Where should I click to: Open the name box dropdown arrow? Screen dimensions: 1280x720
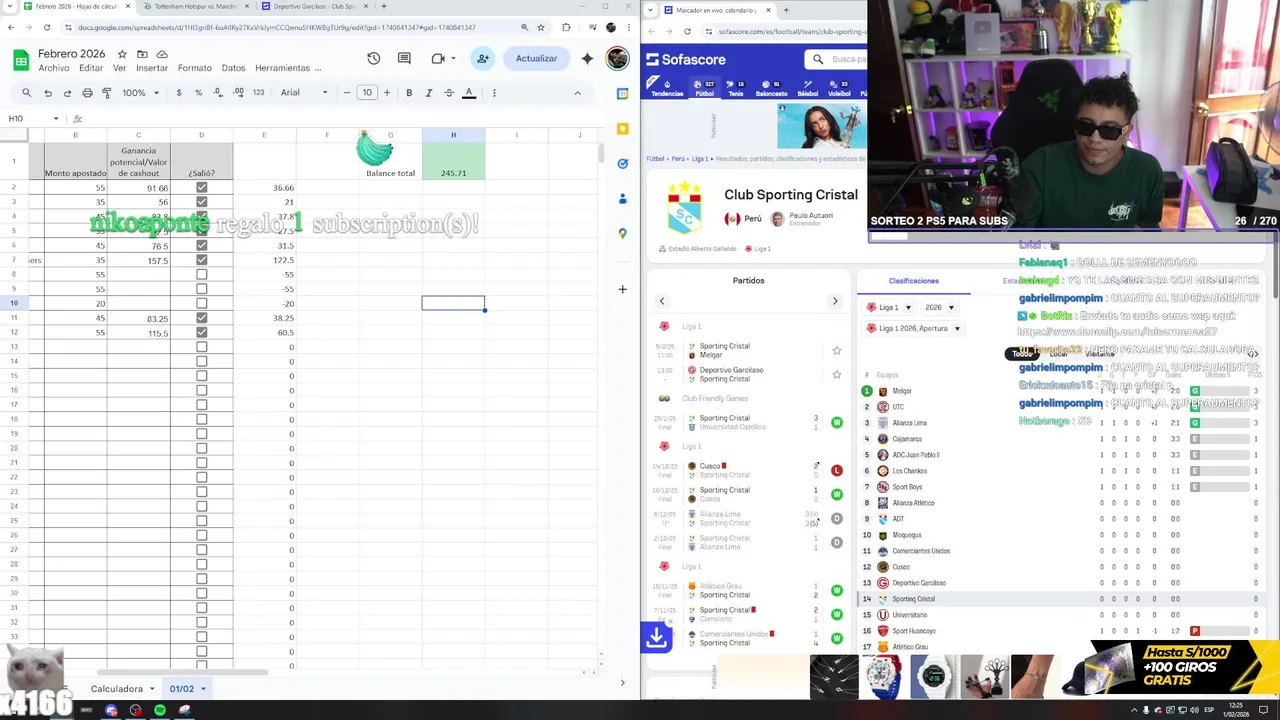[x=56, y=119]
